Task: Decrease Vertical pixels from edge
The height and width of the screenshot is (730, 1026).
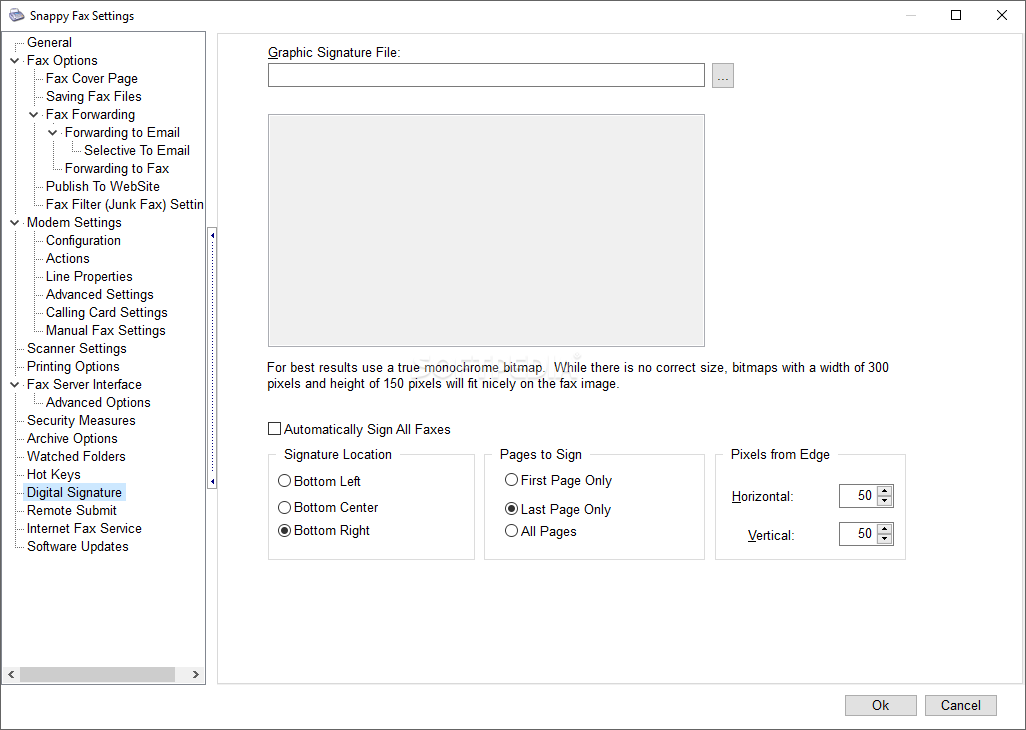Action: point(885,539)
